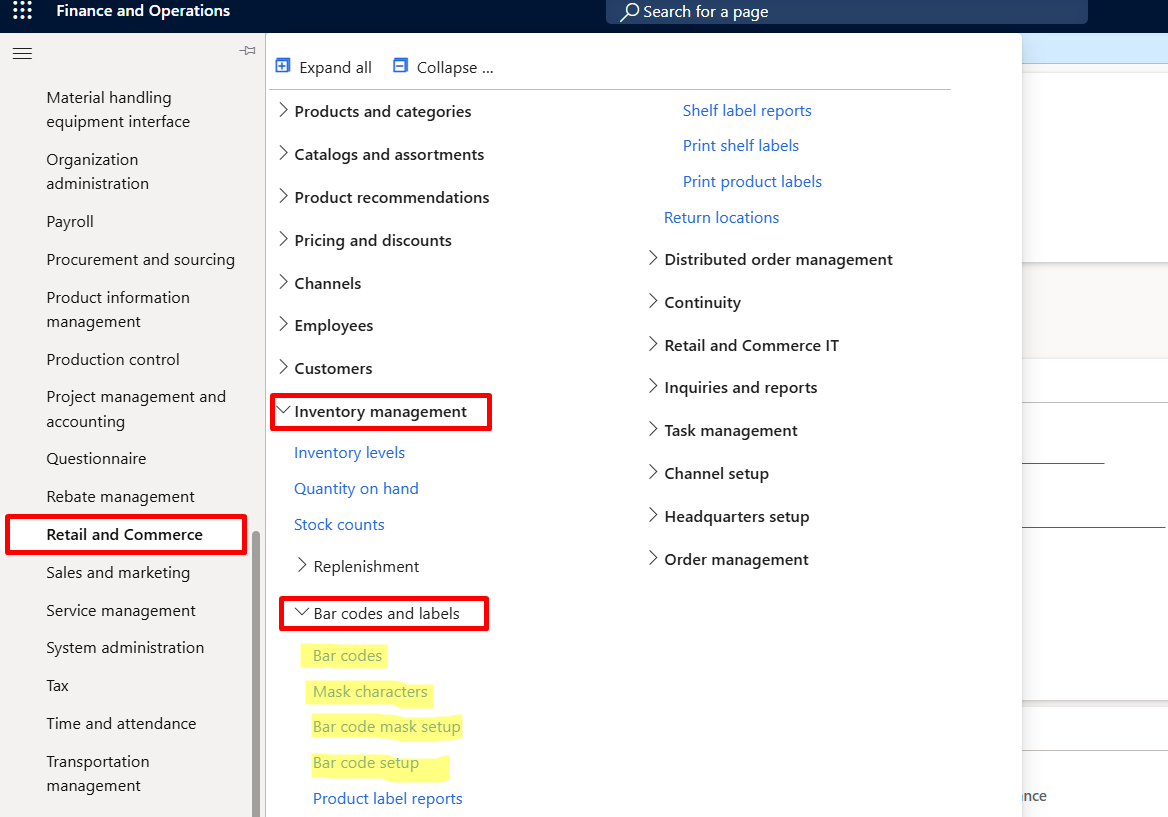This screenshot has height=817, width=1168.
Task: Click the hamburger navigation menu icon
Action: [22, 54]
